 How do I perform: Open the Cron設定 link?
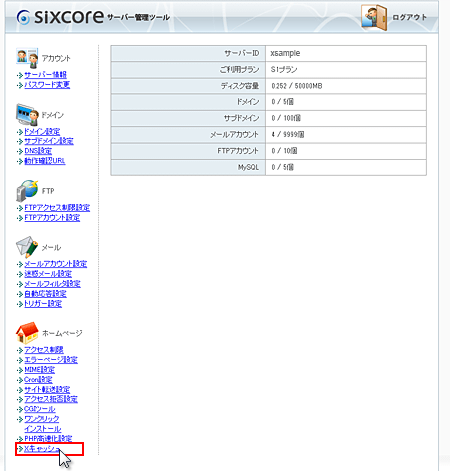click(x=38, y=379)
